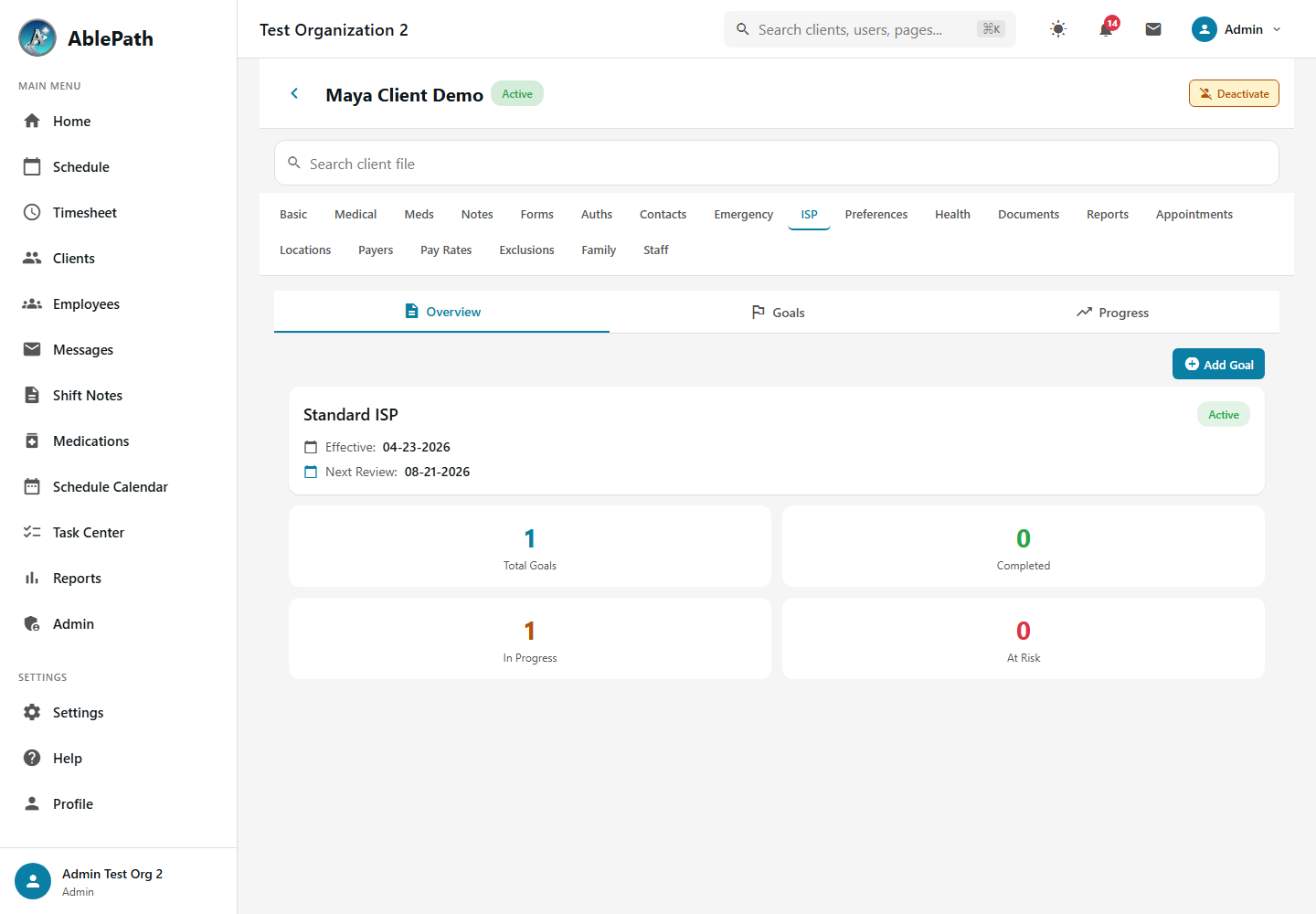
Task: Click the Total Goals card
Action: (530, 547)
